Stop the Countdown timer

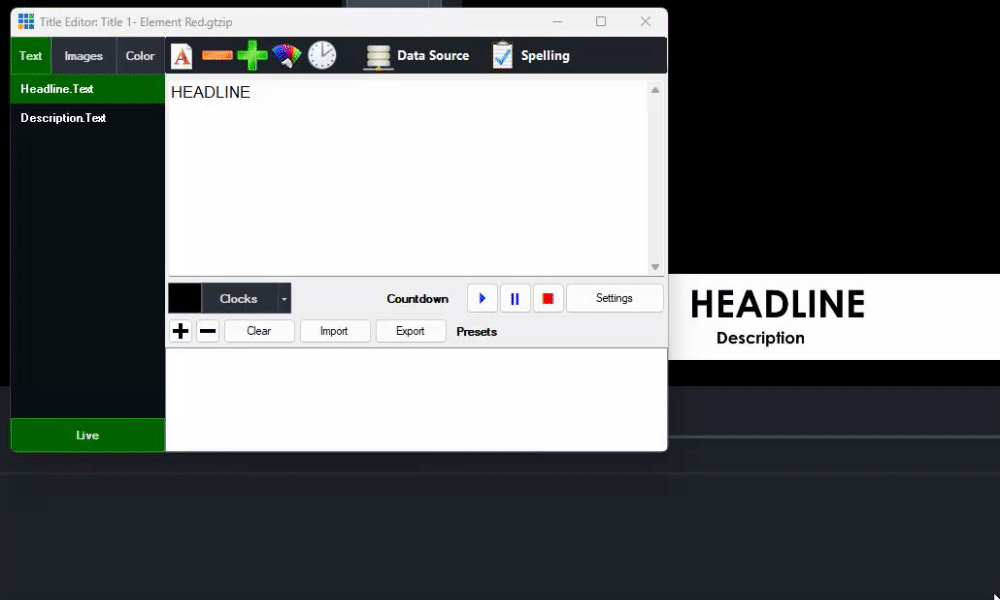point(548,298)
